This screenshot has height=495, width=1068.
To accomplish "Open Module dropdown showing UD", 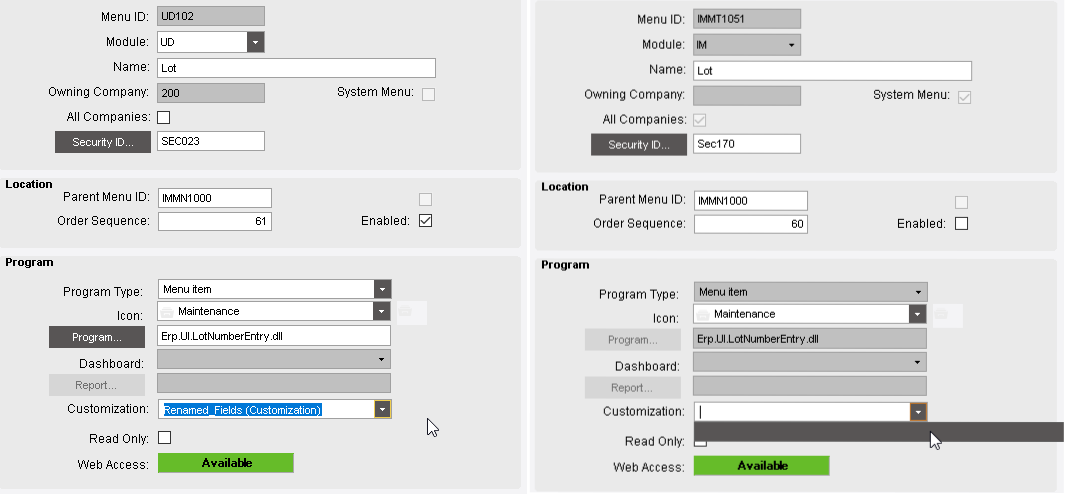I will pyautogui.click(x=255, y=42).
